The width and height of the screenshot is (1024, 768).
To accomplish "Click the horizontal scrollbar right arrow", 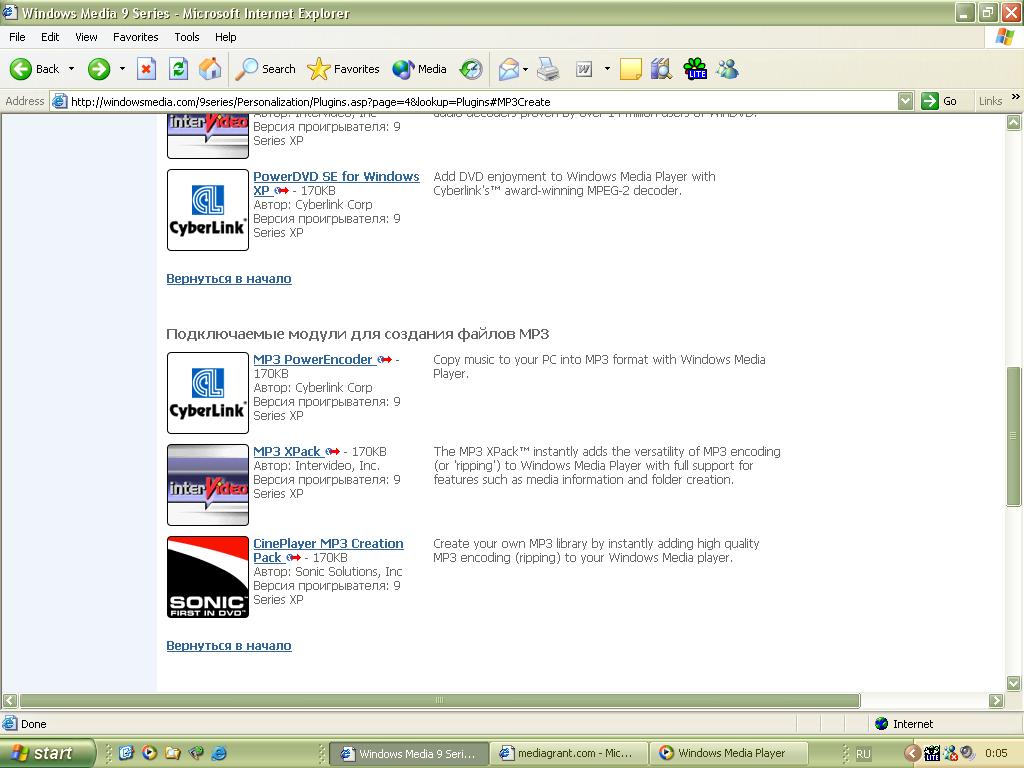I will pos(997,701).
